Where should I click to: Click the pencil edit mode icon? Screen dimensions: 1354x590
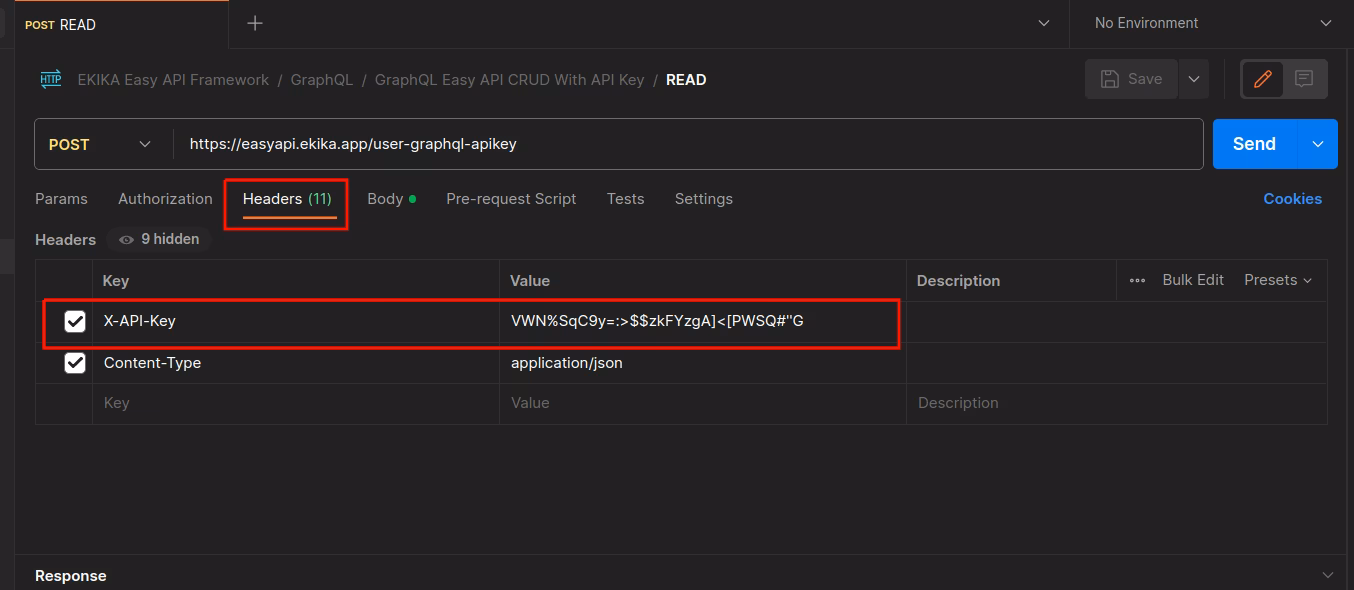coord(1262,79)
